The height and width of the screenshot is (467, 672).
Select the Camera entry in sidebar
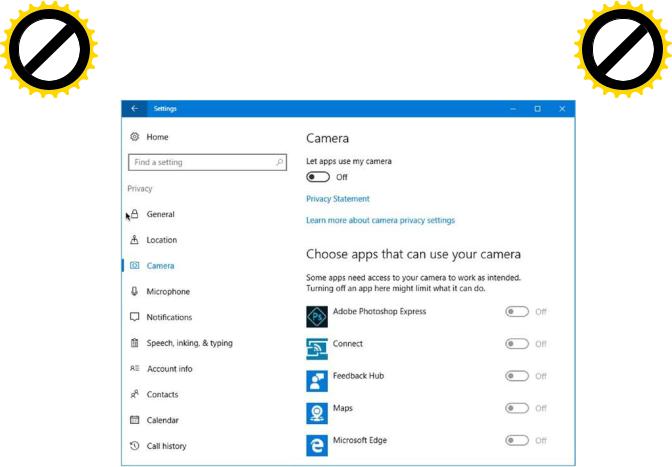(x=160, y=266)
